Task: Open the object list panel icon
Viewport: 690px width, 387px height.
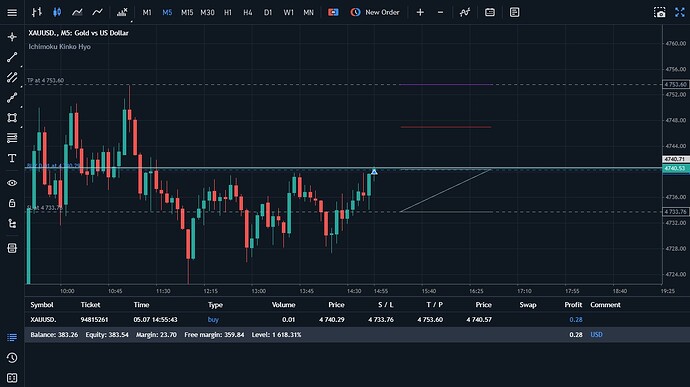Action: (x=12, y=248)
